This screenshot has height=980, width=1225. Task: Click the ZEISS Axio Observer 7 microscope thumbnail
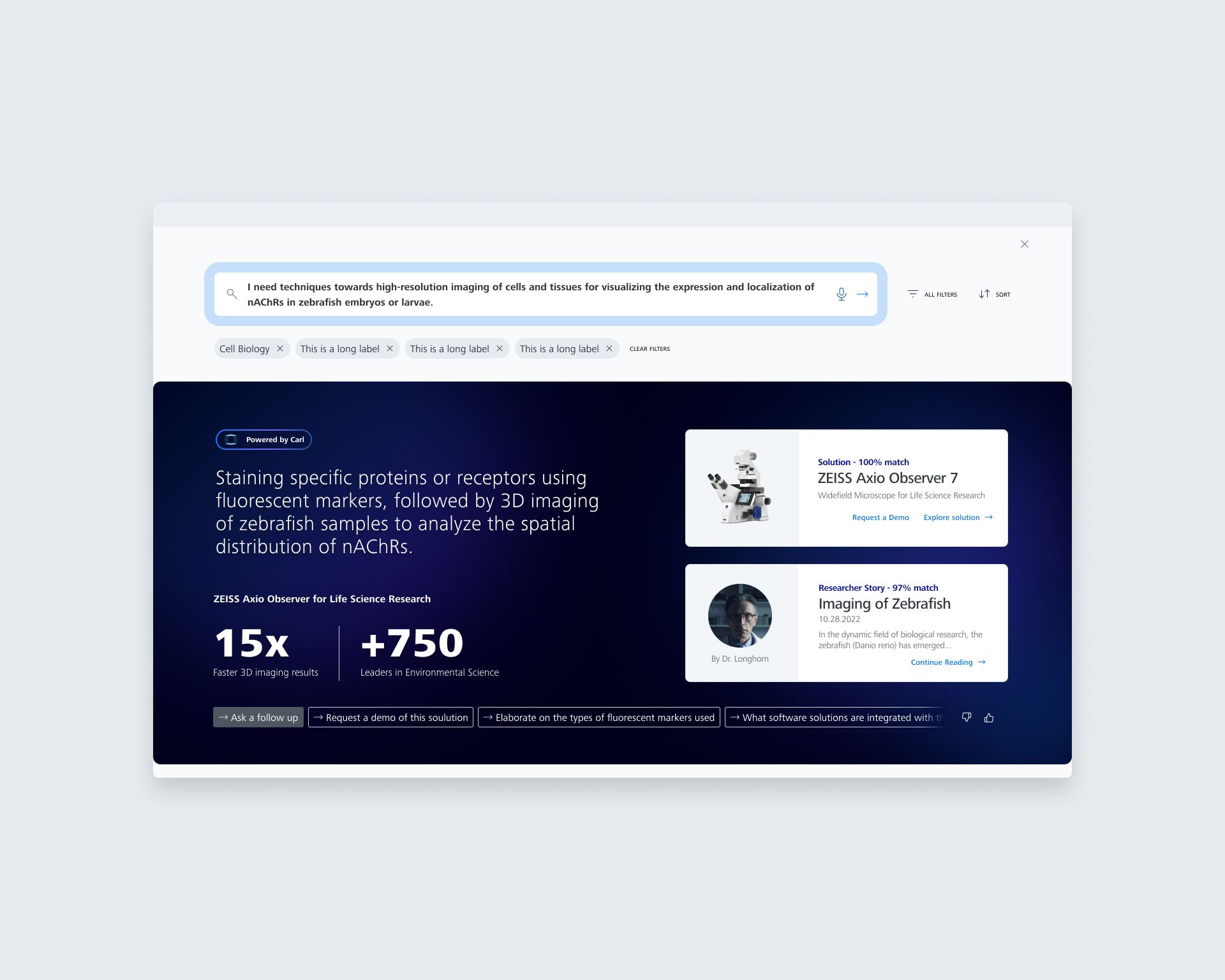pos(741,488)
